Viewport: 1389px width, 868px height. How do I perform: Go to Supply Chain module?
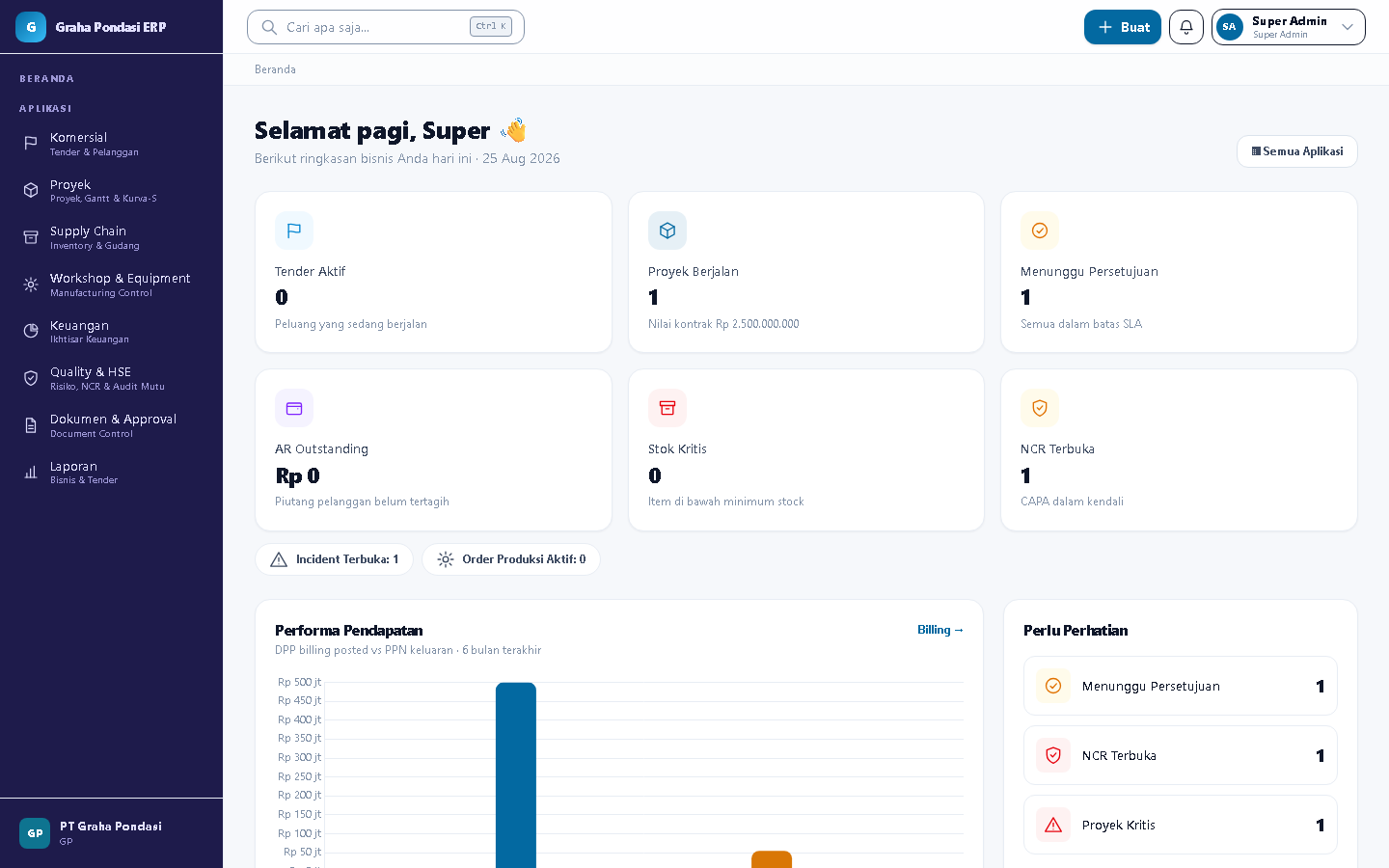111,237
